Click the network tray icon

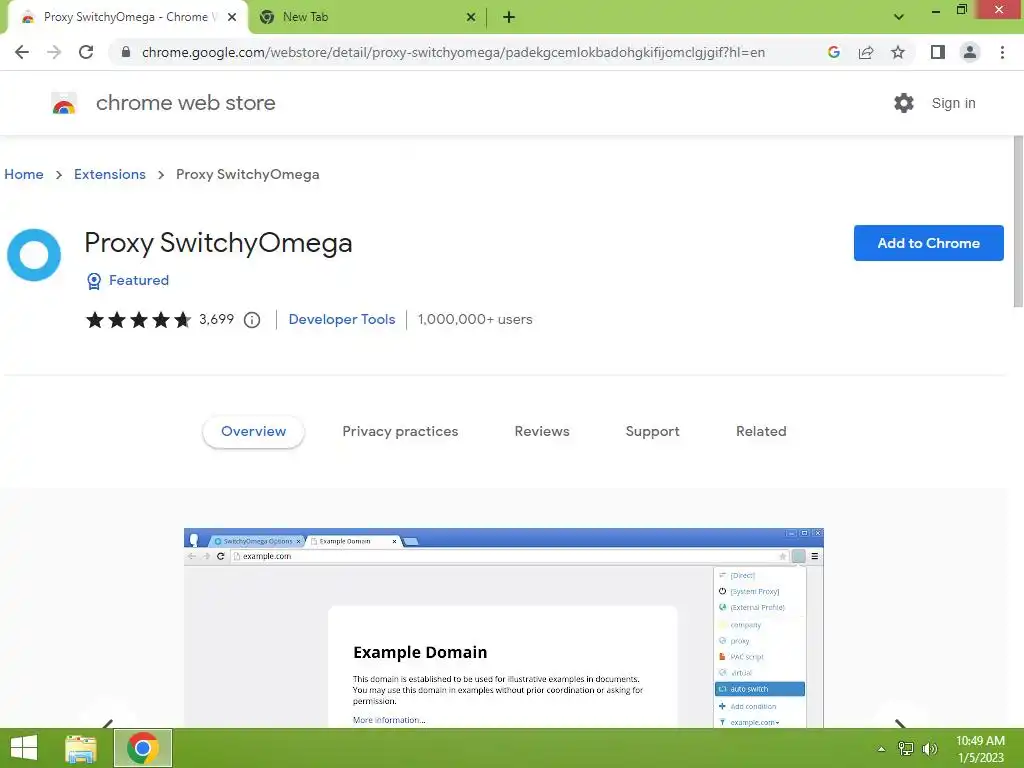click(x=906, y=749)
